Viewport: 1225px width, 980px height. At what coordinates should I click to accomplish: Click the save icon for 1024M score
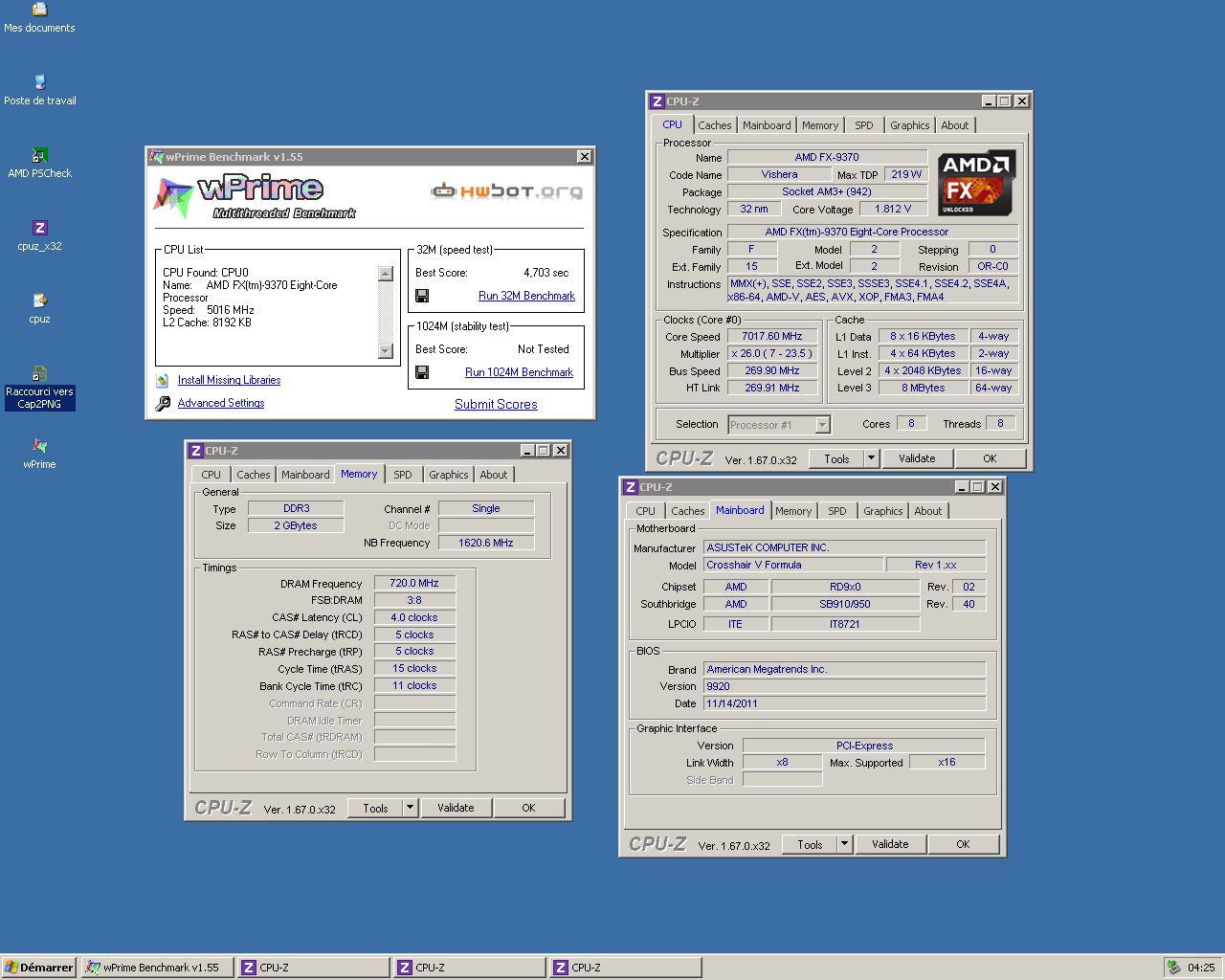click(x=422, y=372)
